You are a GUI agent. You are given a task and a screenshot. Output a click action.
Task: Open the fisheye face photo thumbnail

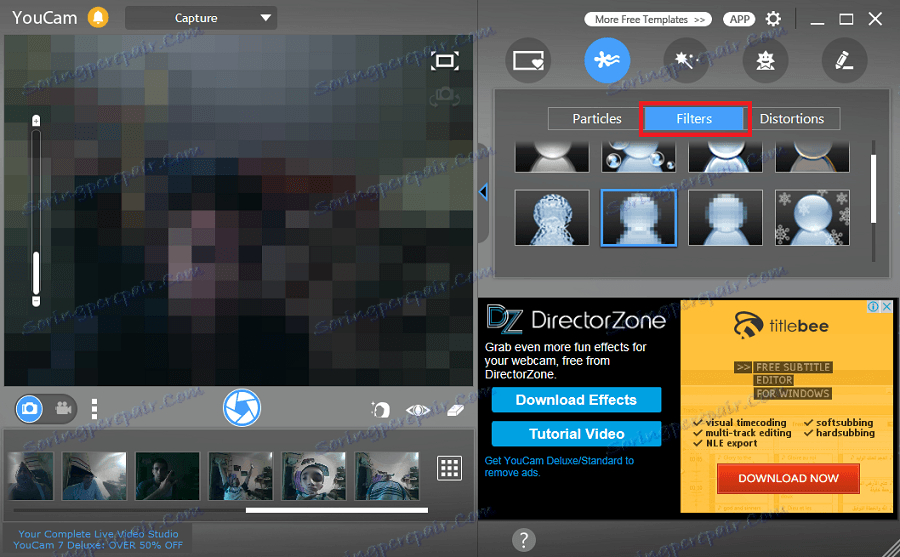[x=313, y=475]
